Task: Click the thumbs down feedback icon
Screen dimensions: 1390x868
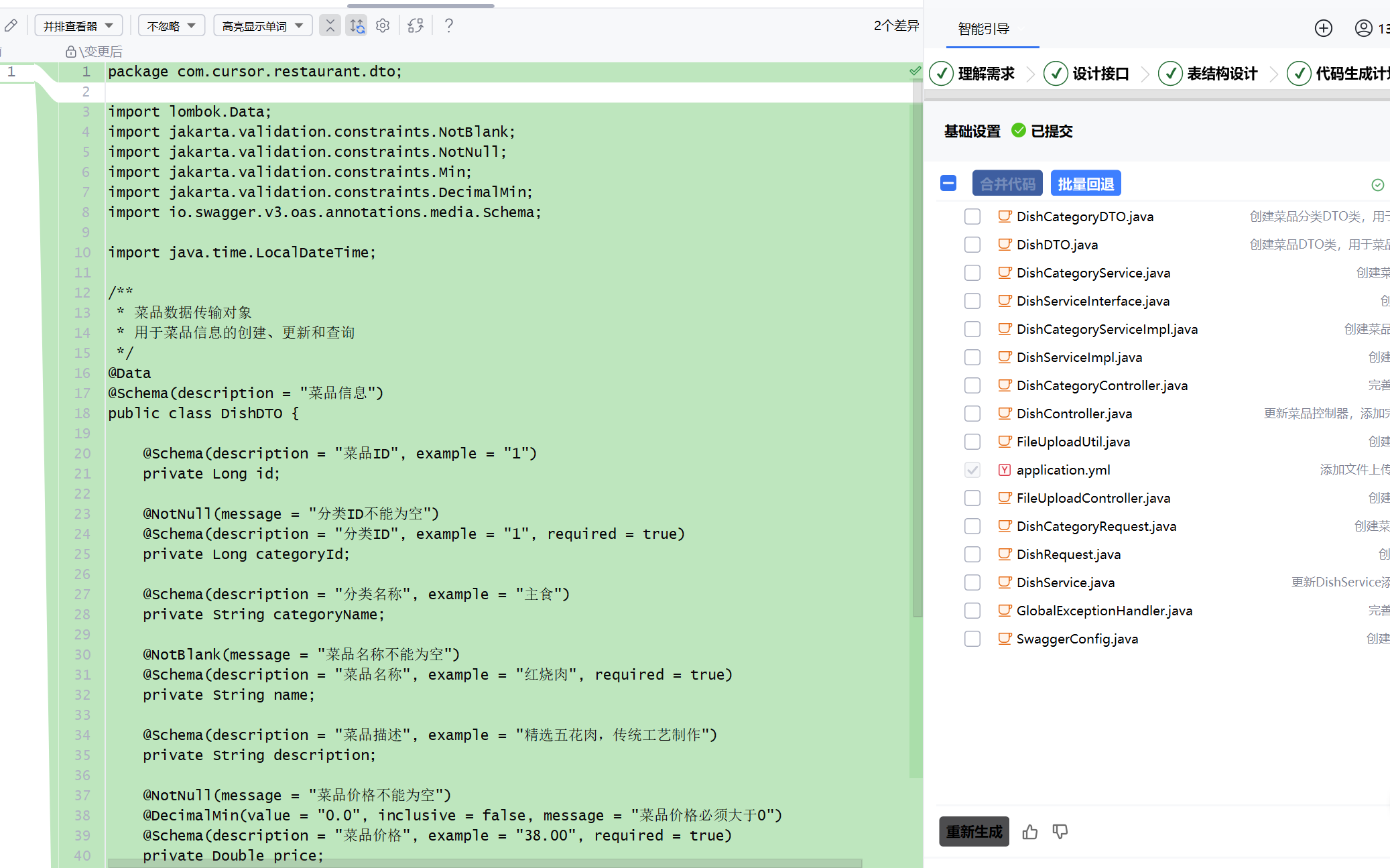Action: point(1060,832)
